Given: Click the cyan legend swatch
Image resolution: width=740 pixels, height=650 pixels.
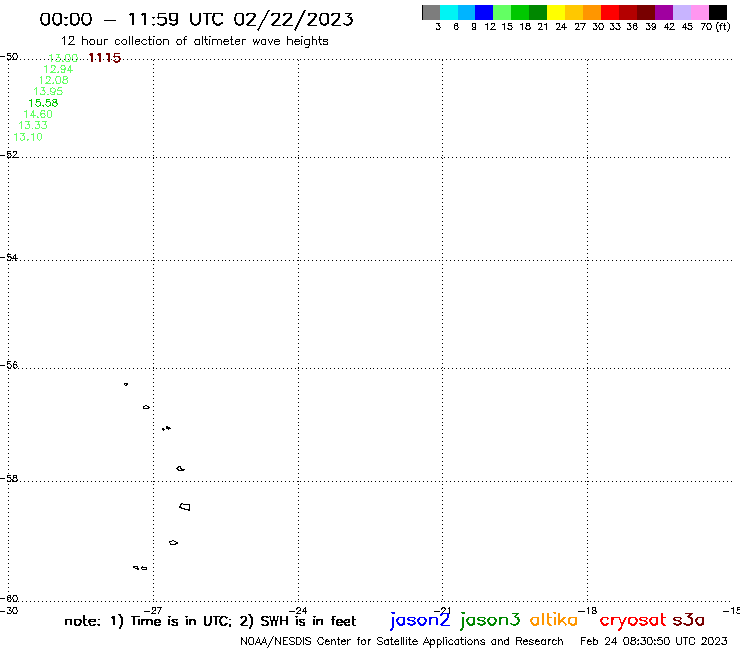Looking at the screenshot, I should click(449, 12).
